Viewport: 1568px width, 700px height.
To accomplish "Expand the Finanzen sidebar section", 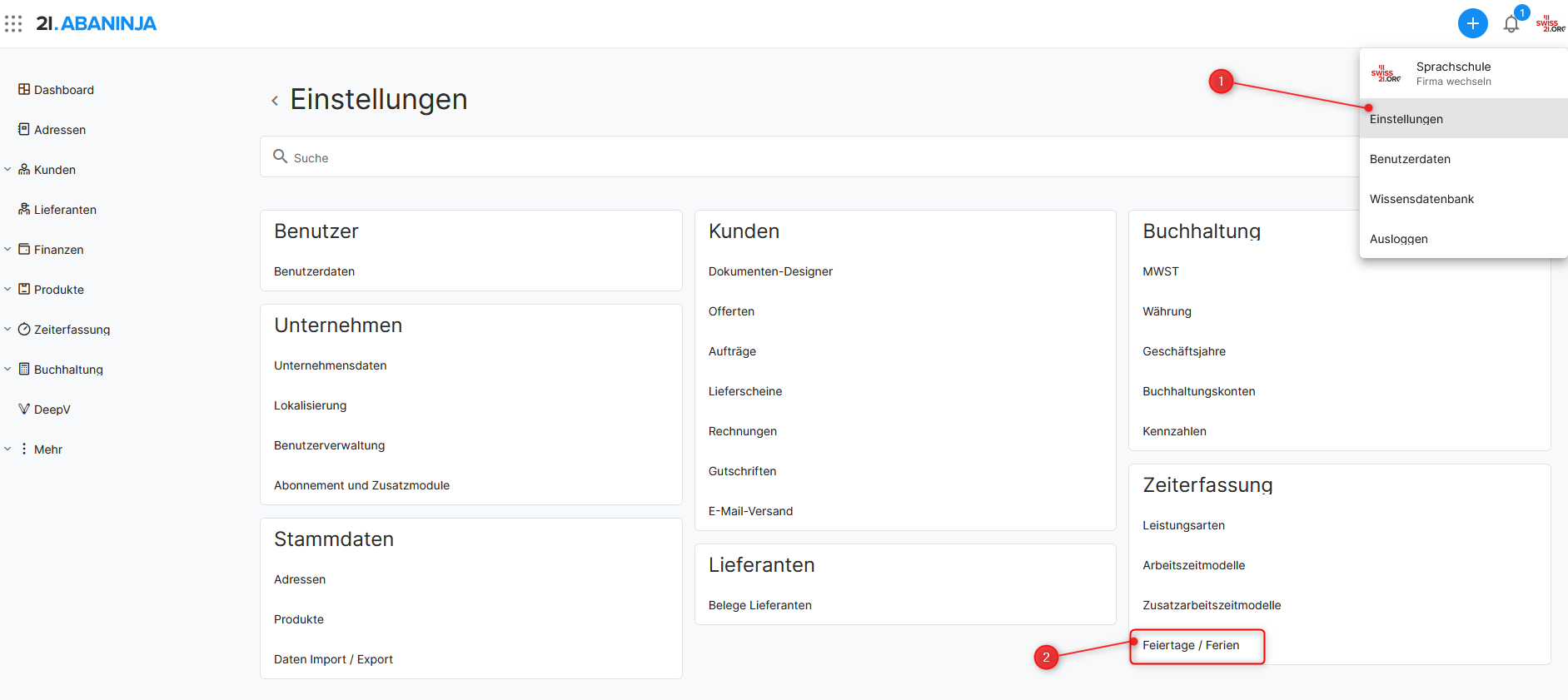I will [7, 250].
